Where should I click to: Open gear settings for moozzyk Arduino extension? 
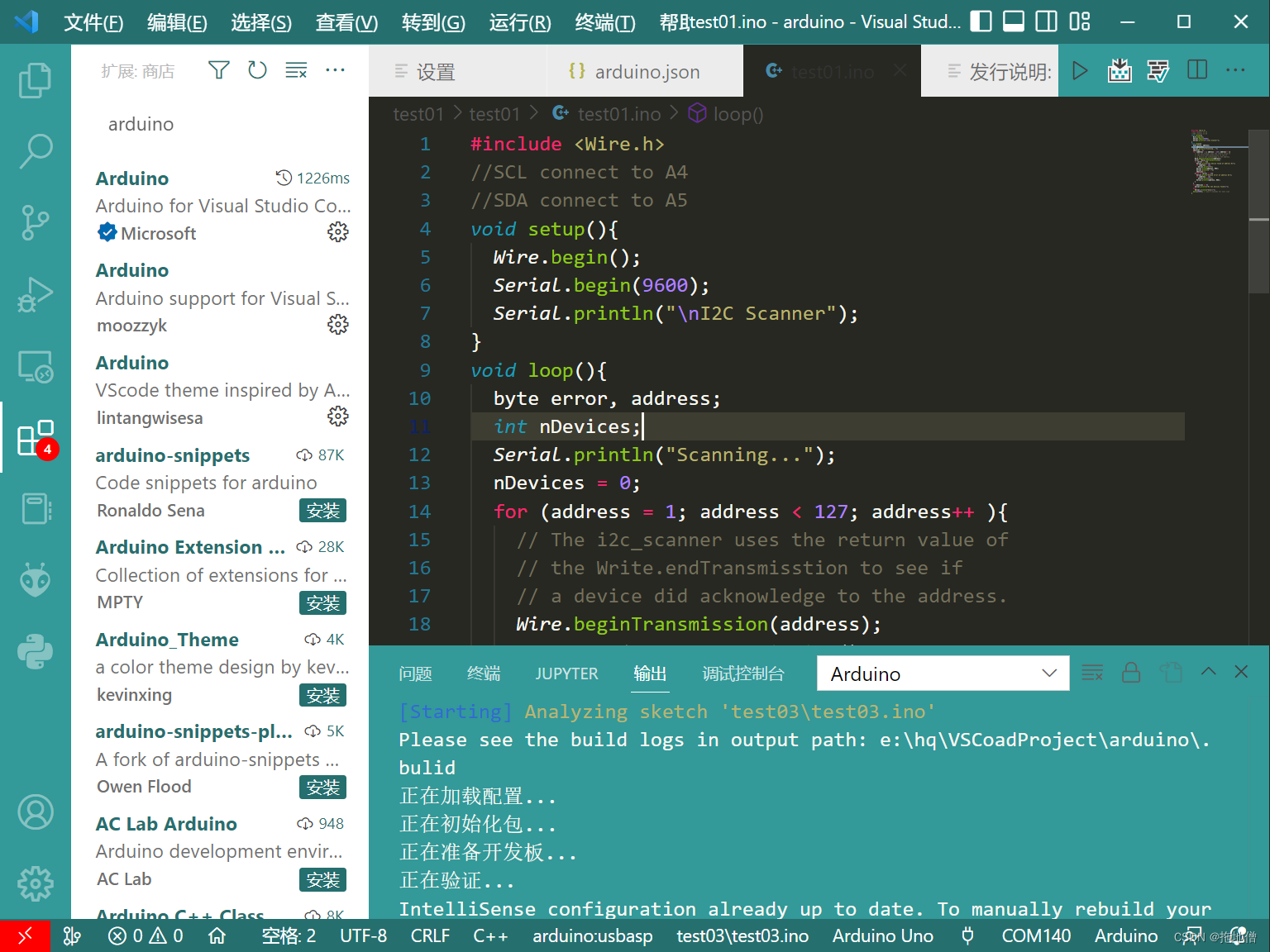click(x=337, y=325)
